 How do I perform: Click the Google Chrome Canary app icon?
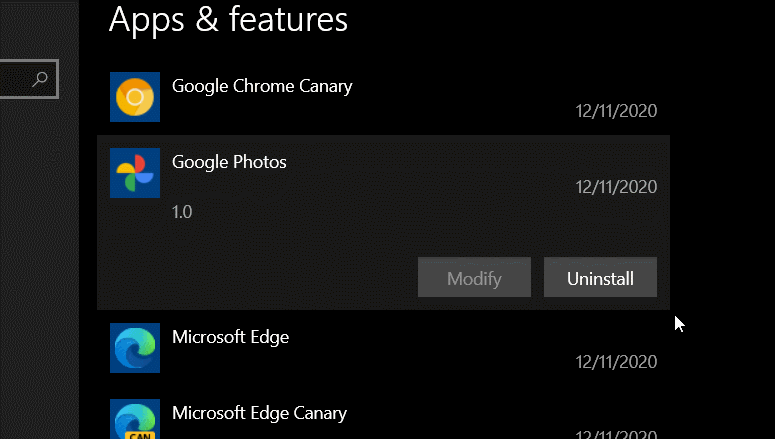click(134, 97)
